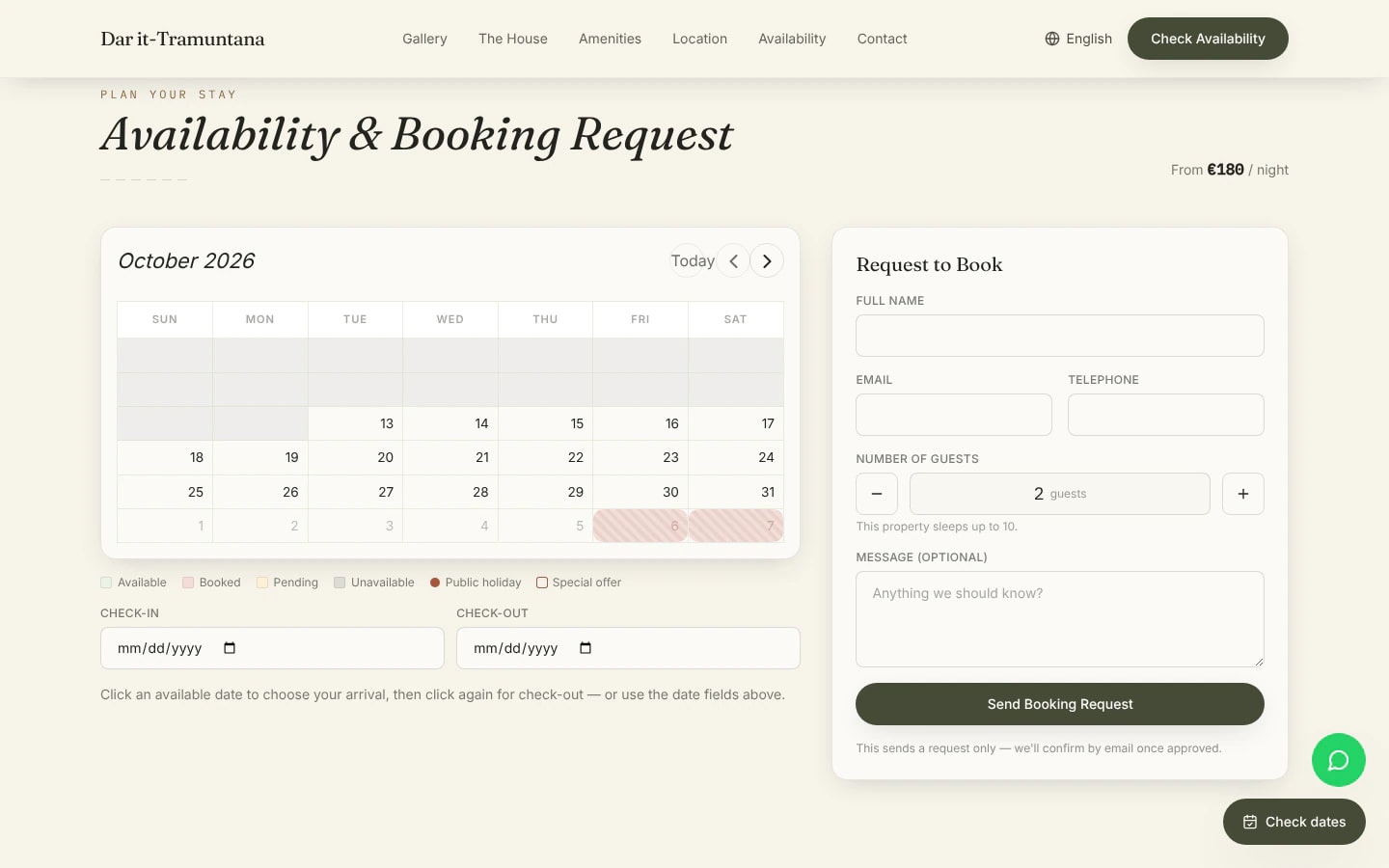The image size is (1389, 868).
Task: Click the guests count field
Action: [x=1060, y=494]
